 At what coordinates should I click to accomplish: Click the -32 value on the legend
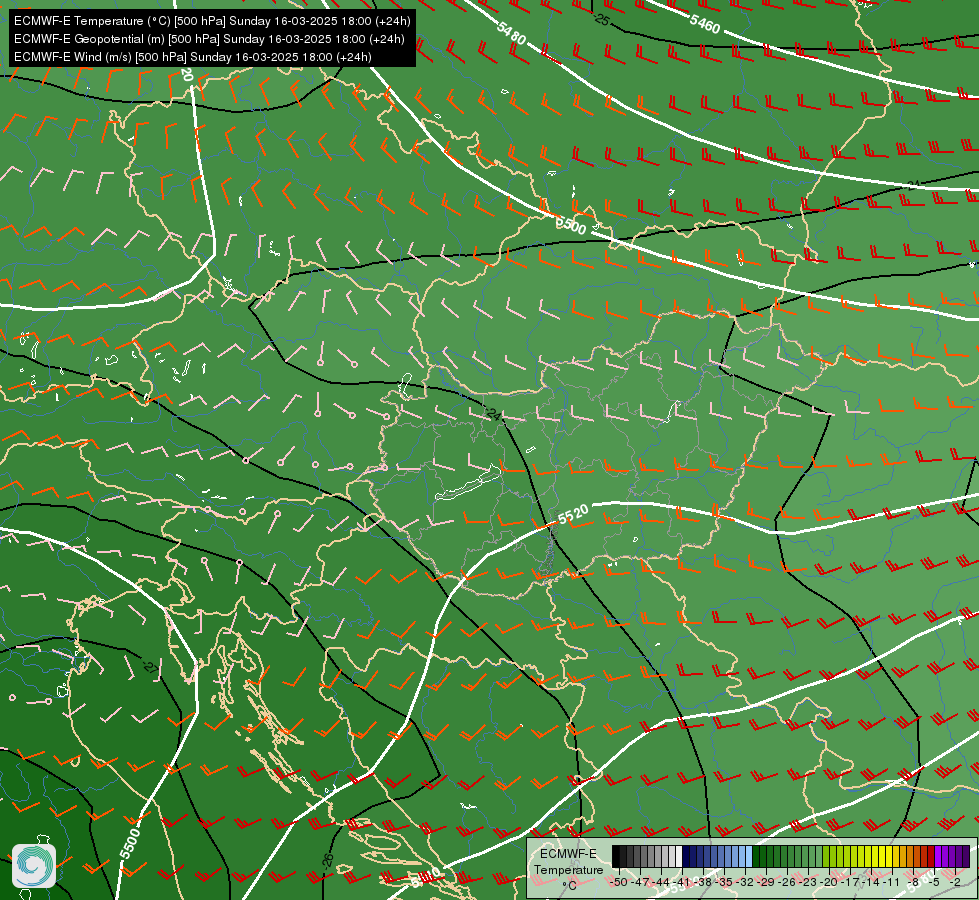[x=745, y=883]
